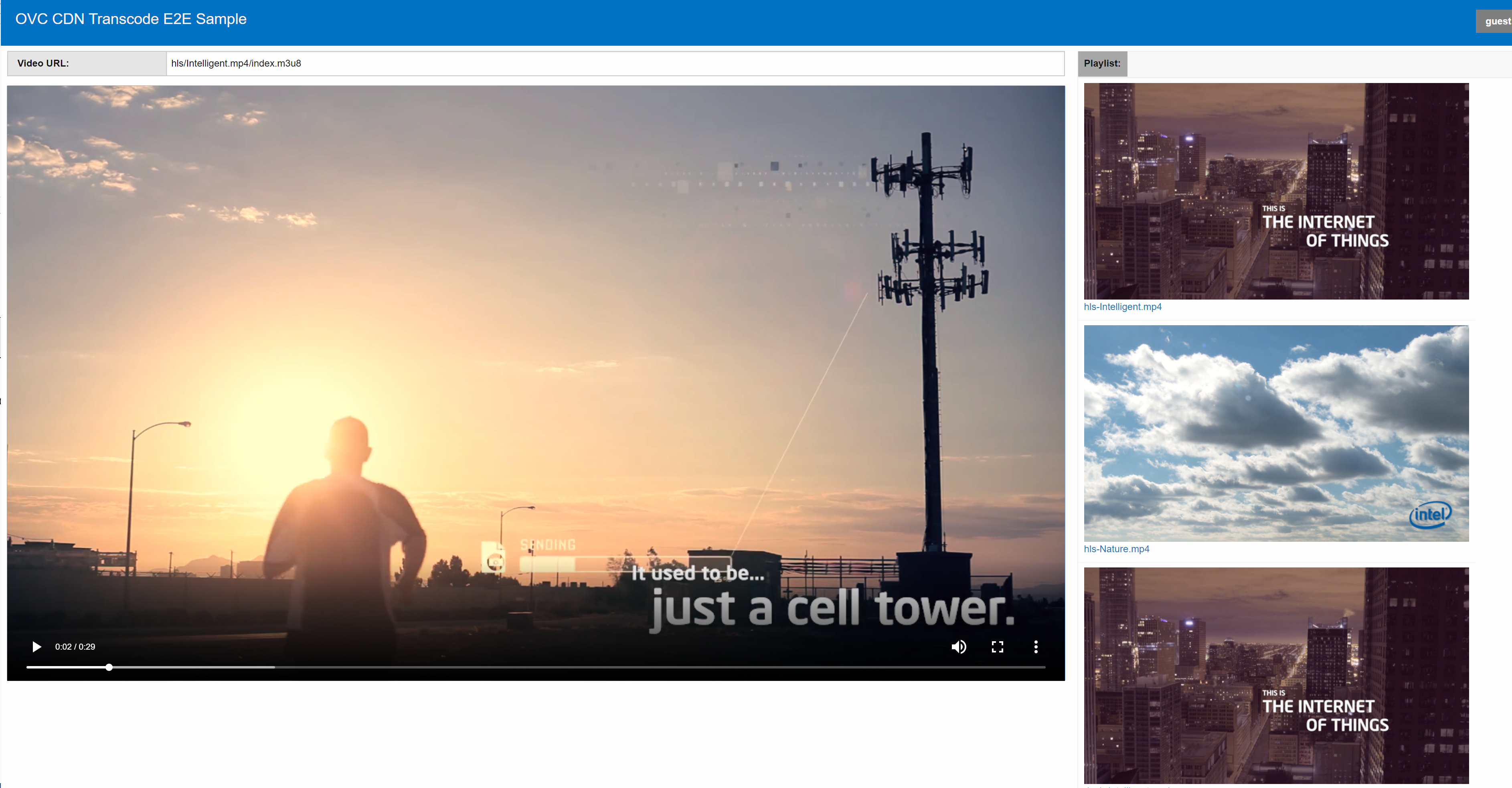This screenshot has height=788, width=1512.
Task: Click the OVC CDN Transcode E2E Sample title
Action: coord(131,19)
